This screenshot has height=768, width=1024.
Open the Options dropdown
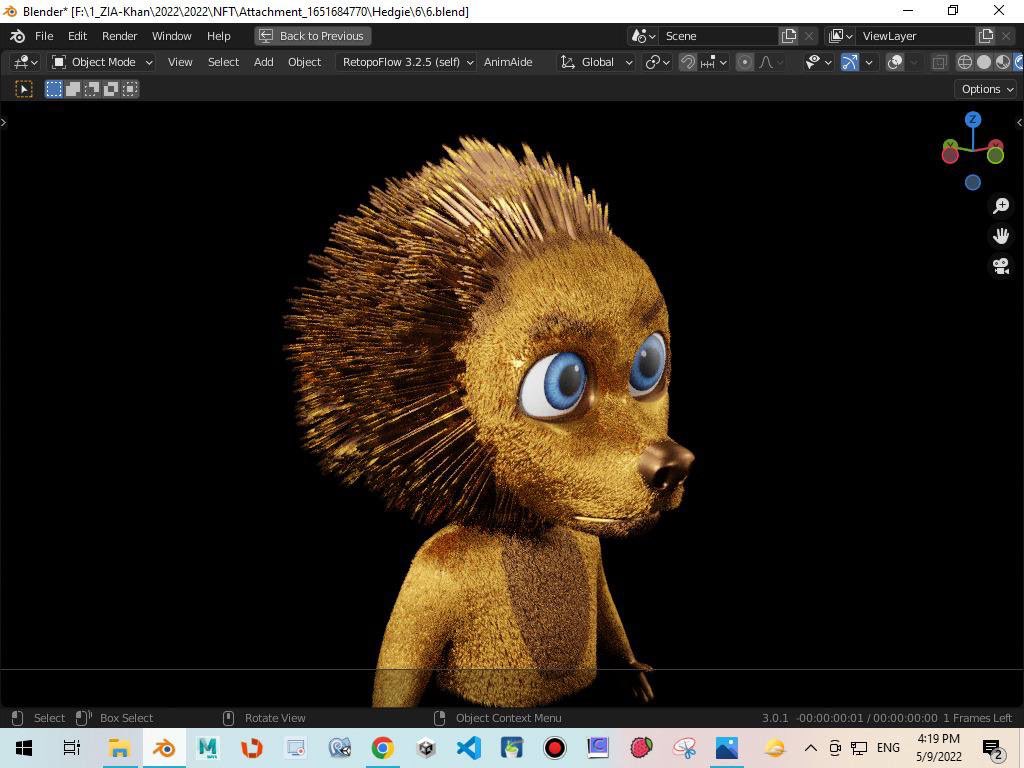(x=986, y=89)
